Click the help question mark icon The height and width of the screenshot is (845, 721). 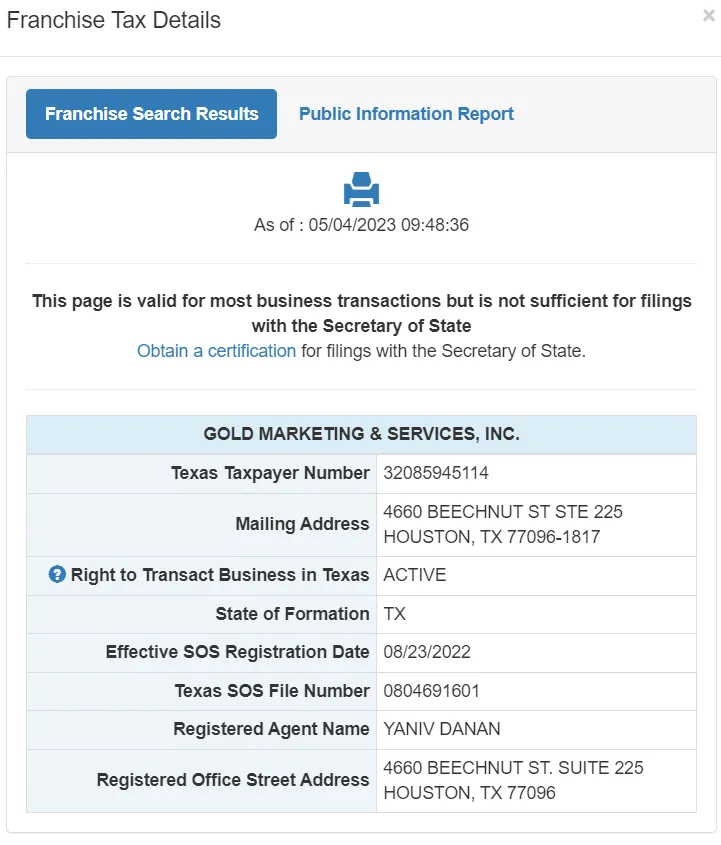point(57,575)
